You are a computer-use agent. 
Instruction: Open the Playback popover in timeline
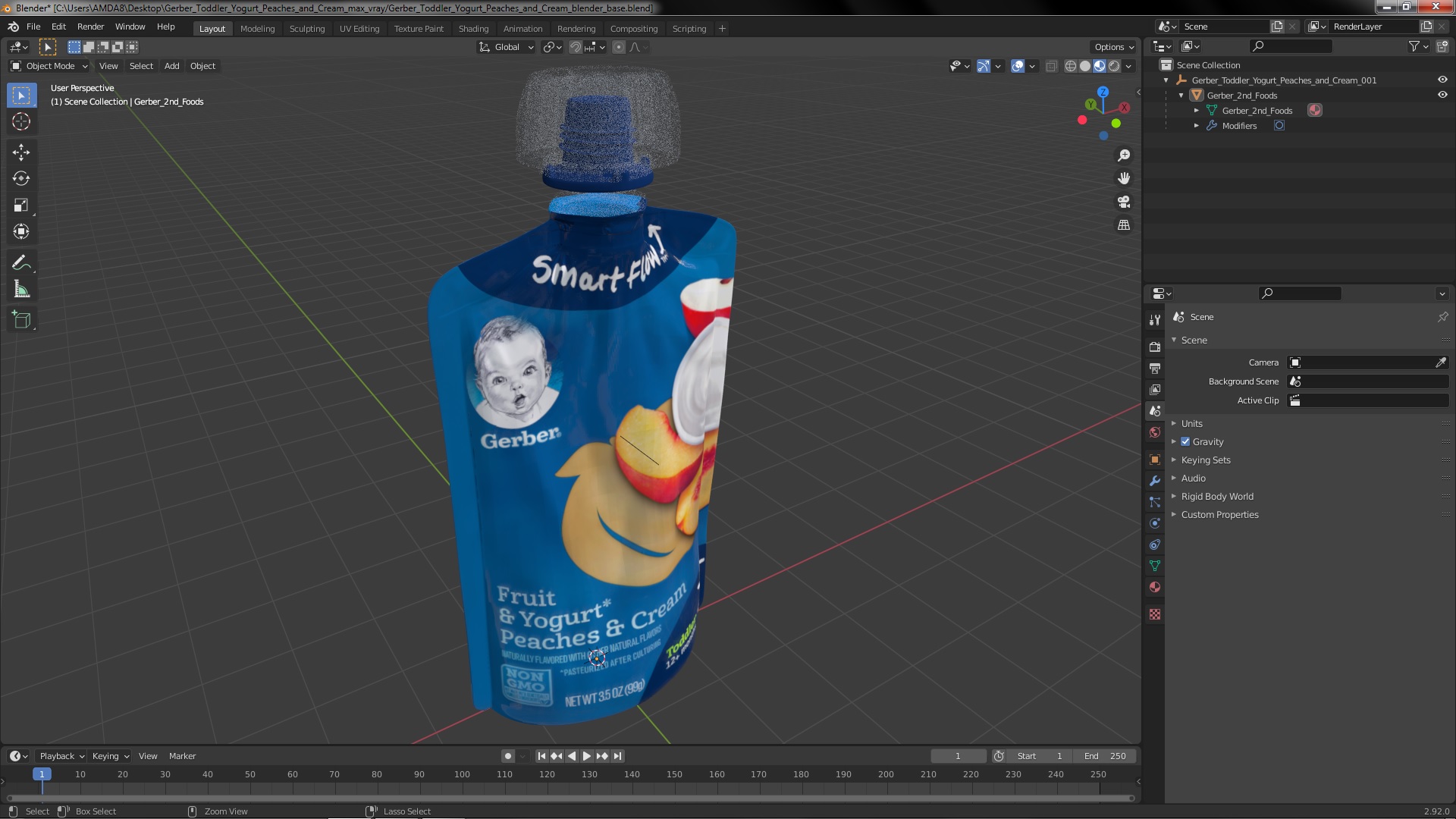pyautogui.click(x=61, y=756)
